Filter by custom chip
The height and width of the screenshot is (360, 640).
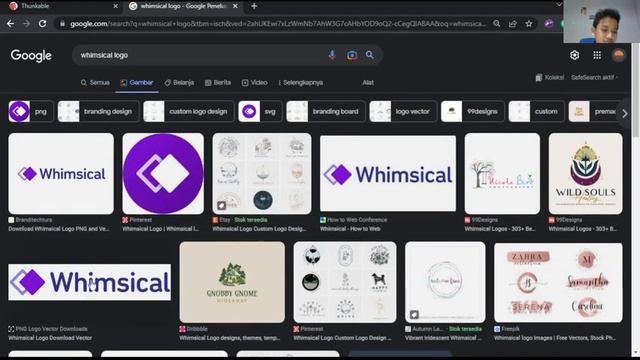click(x=536, y=111)
